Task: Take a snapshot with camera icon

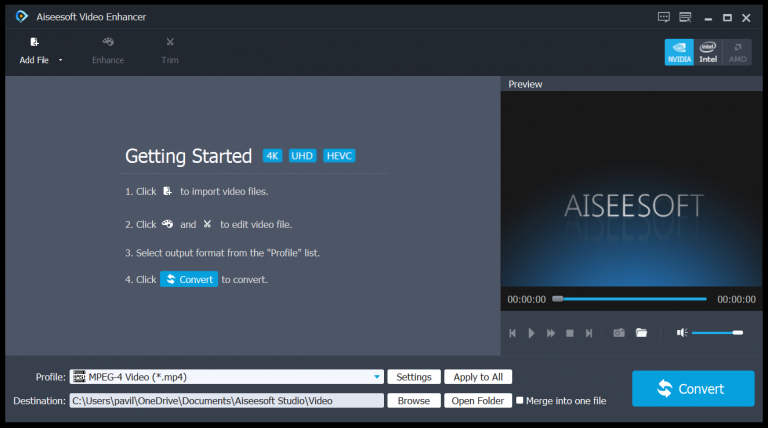Action: pos(619,333)
